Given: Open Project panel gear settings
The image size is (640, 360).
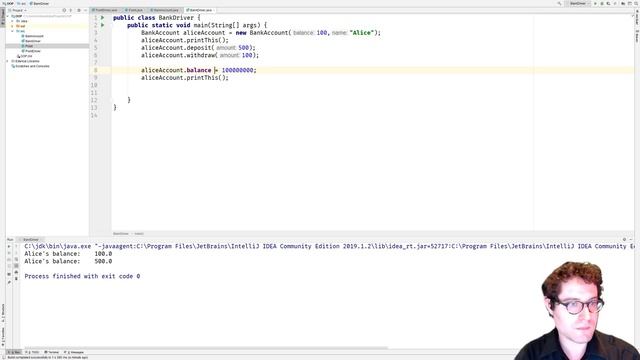Looking at the screenshot, I should click(x=79, y=10).
